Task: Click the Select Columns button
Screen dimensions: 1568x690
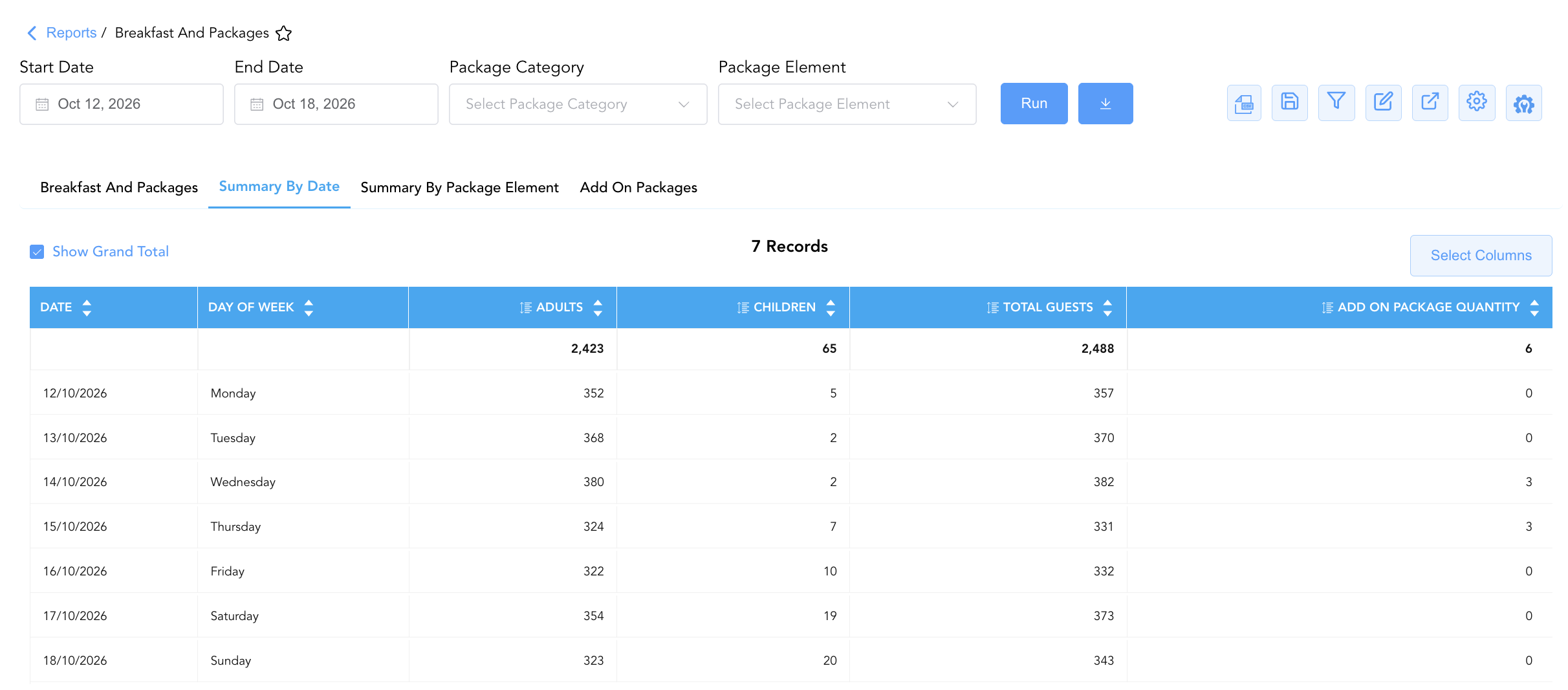Action: (1481, 256)
